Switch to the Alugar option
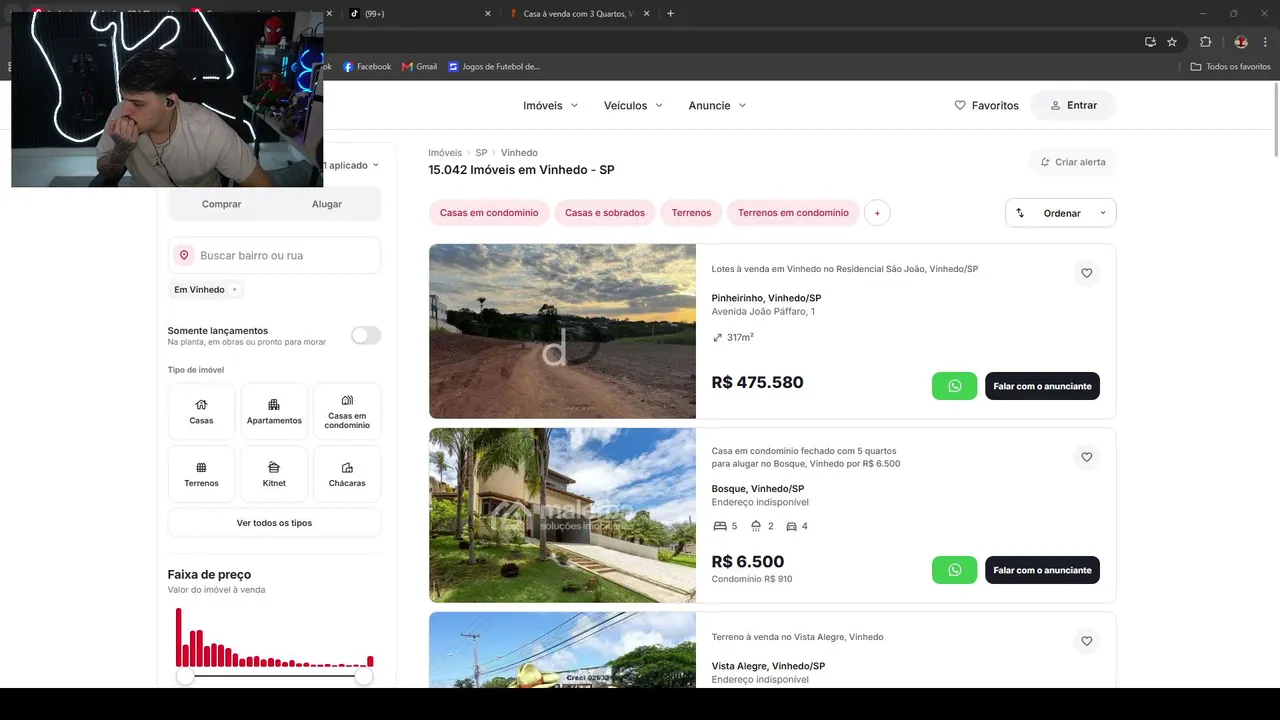The image size is (1280, 720). [327, 204]
